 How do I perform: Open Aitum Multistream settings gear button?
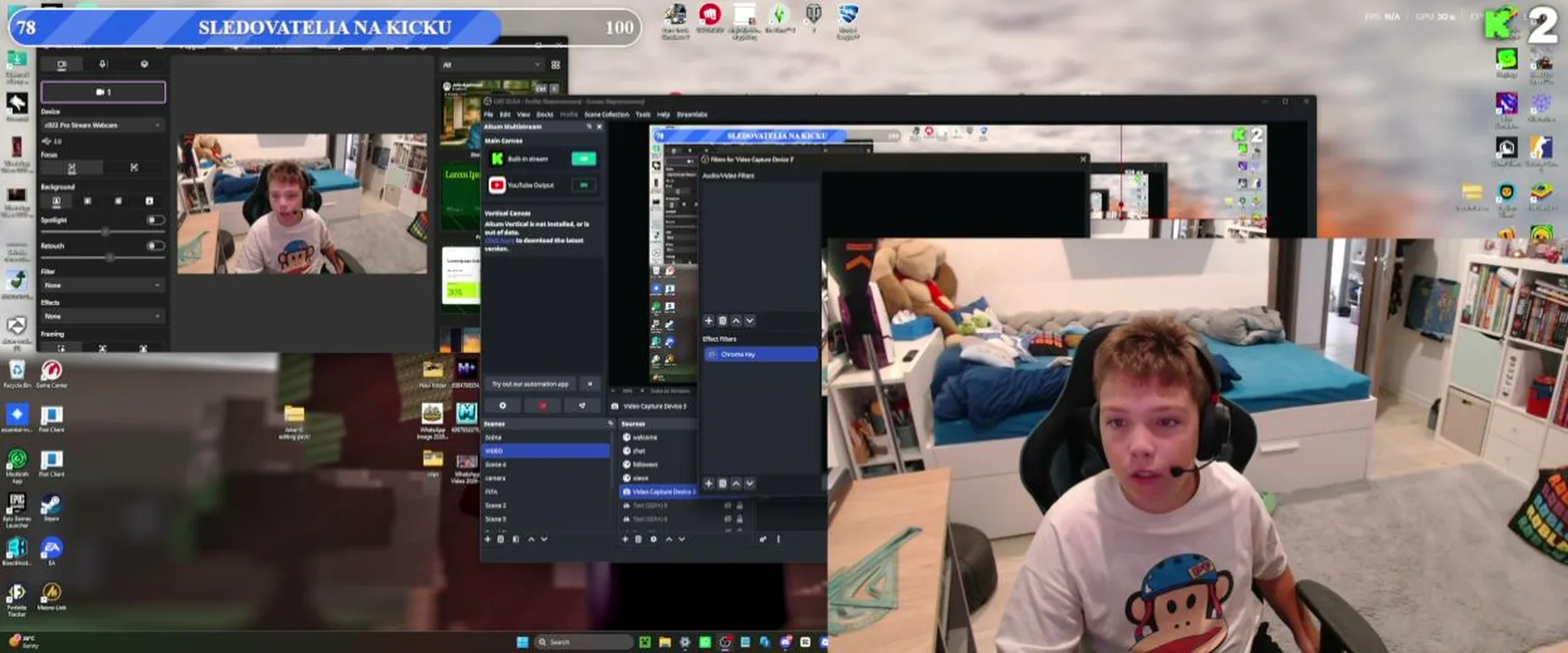[503, 405]
